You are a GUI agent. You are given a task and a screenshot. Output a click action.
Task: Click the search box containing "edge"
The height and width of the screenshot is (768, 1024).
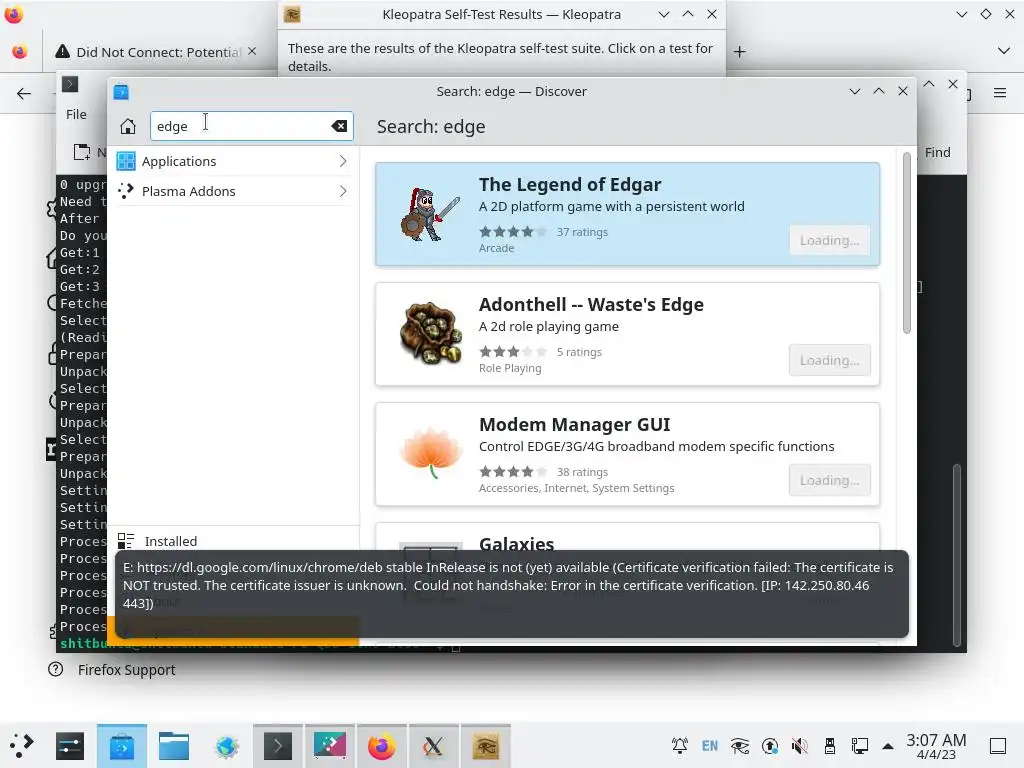[x=251, y=126]
